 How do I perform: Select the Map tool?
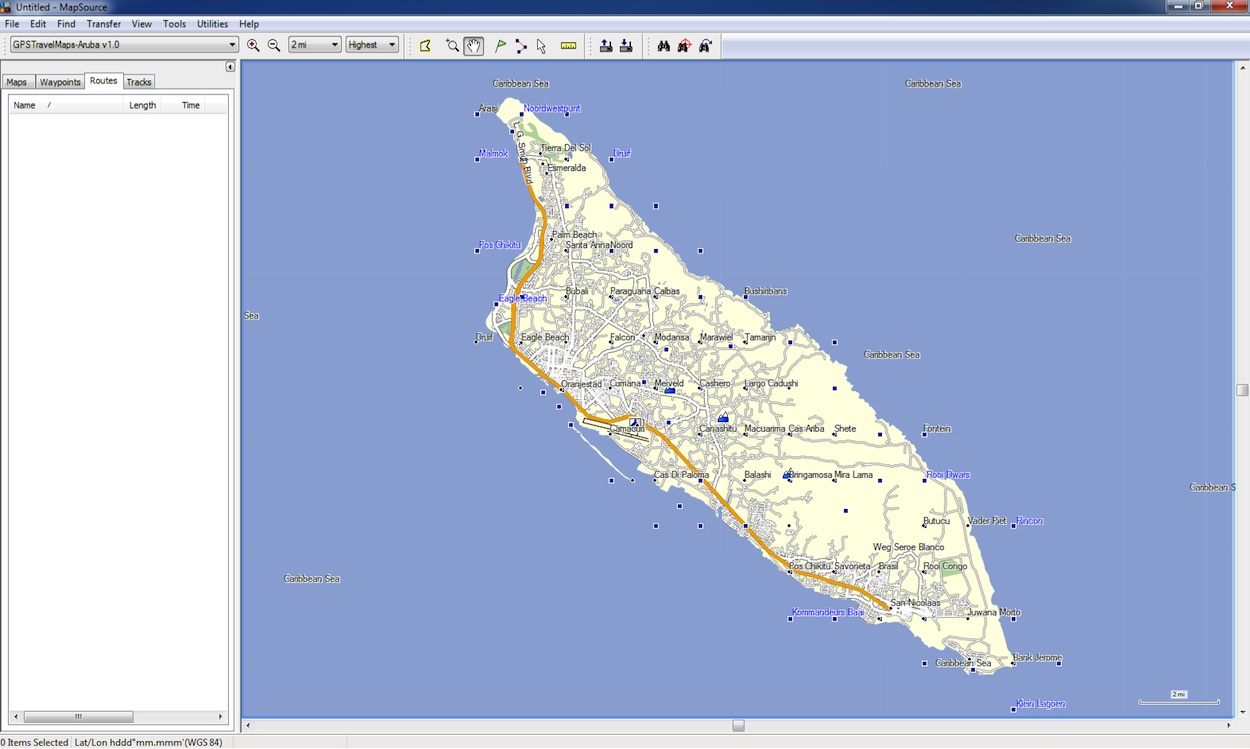tap(426, 45)
